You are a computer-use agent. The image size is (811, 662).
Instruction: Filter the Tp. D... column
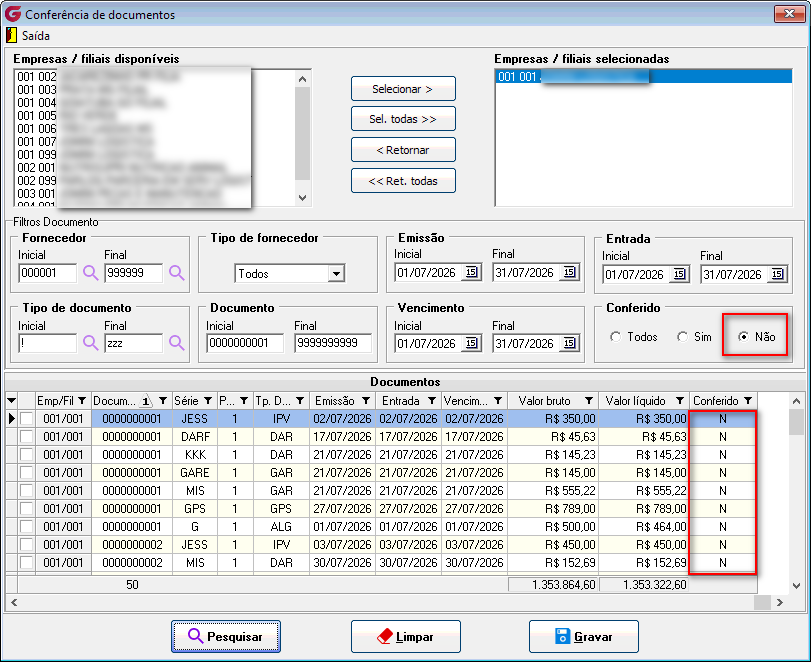[300, 401]
